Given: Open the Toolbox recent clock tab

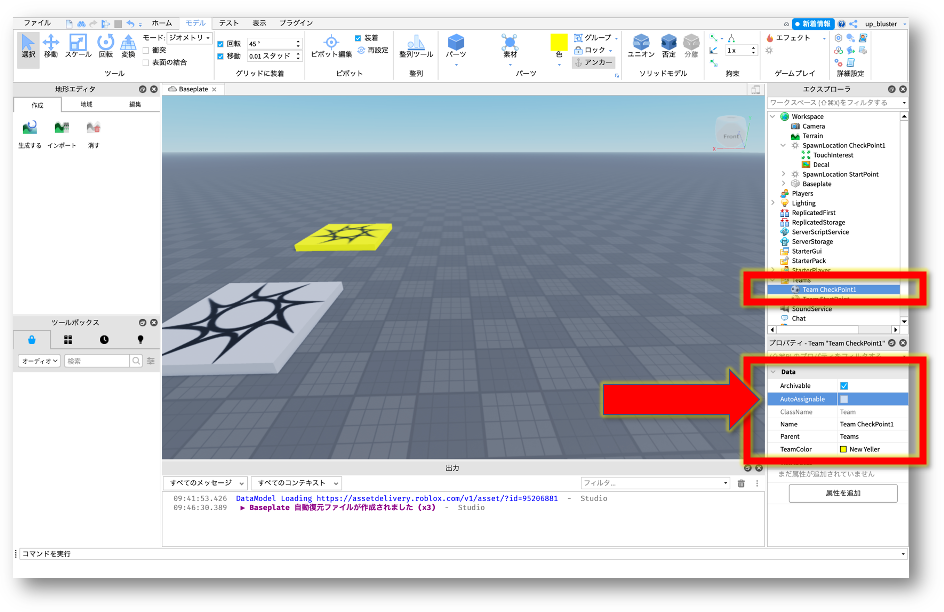Looking at the screenshot, I should (104, 340).
